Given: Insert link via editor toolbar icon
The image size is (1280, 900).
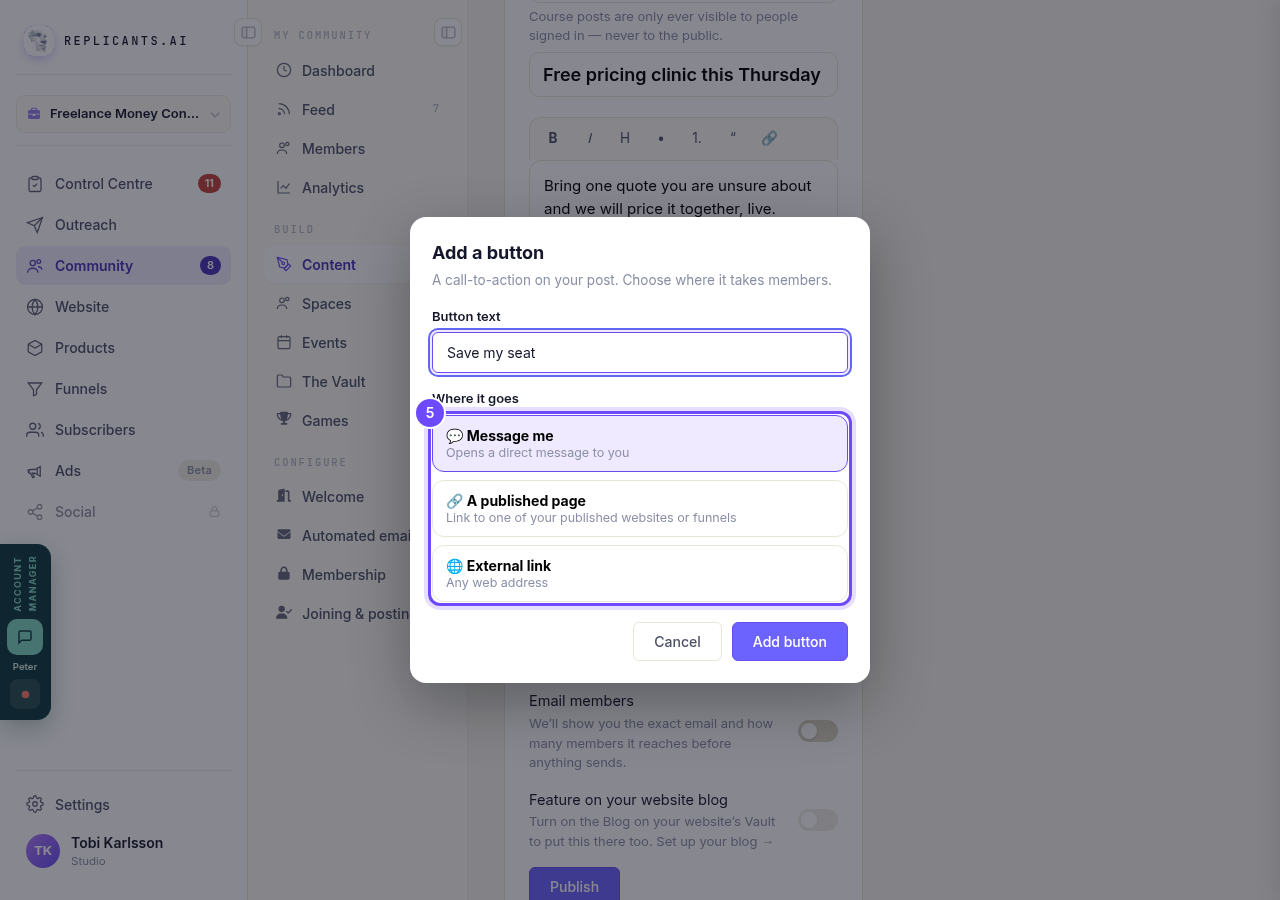Looking at the screenshot, I should [x=769, y=138].
